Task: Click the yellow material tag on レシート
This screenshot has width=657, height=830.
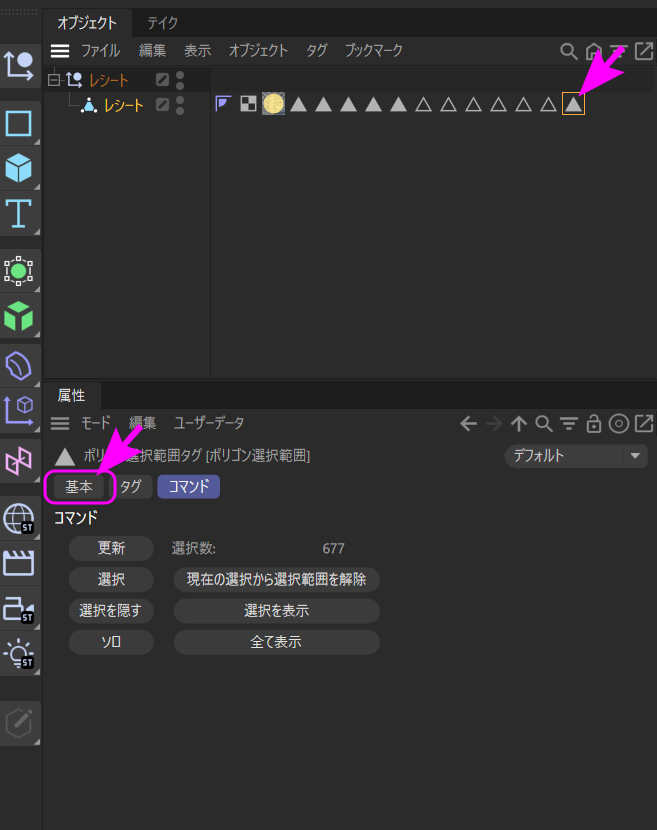Action: tap(273, 103)
